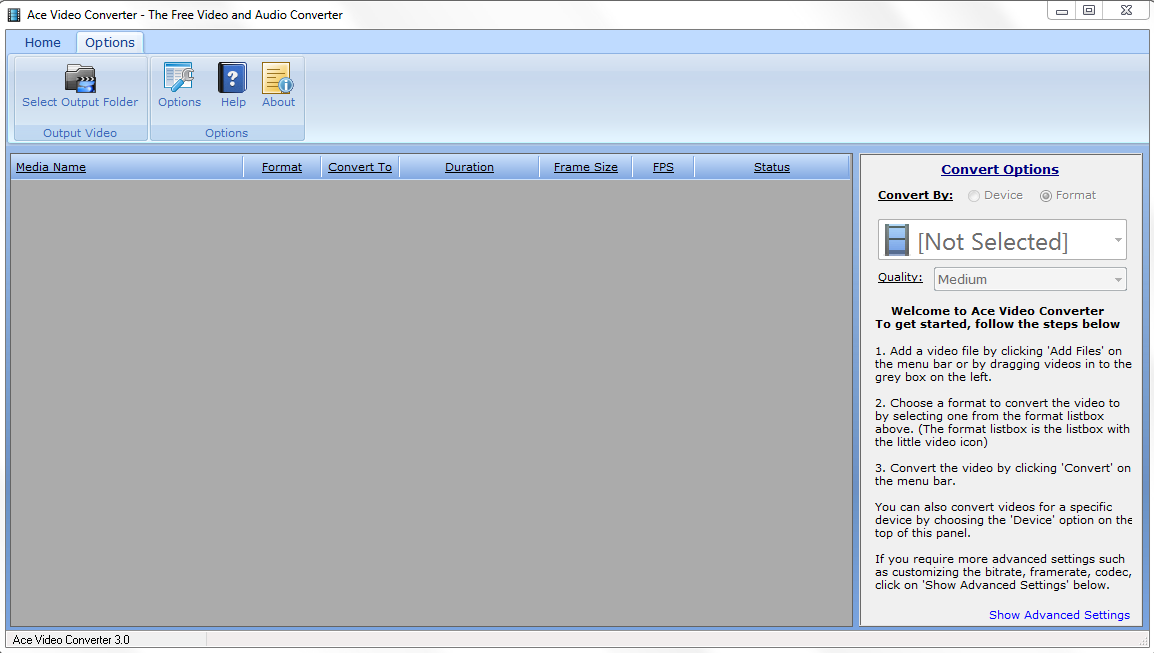Minimize the Ace Video Converter window
This screenshot has width=1154, height=653.
(x=1061, y=10)
